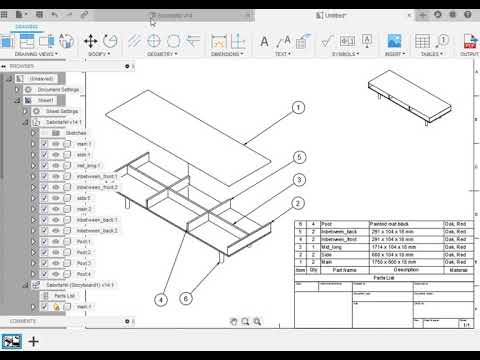Open the Text dropdown menu

[283, 54]
